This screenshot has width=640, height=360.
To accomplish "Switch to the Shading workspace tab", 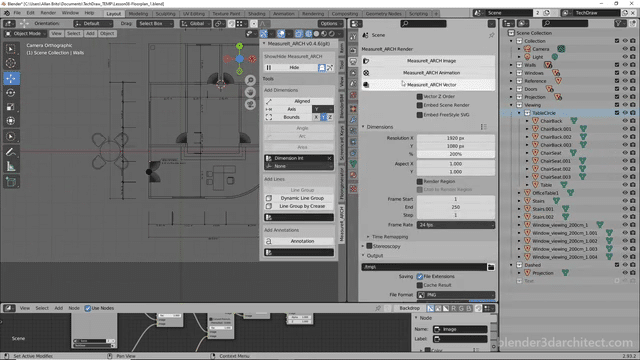I will (256, 13).
